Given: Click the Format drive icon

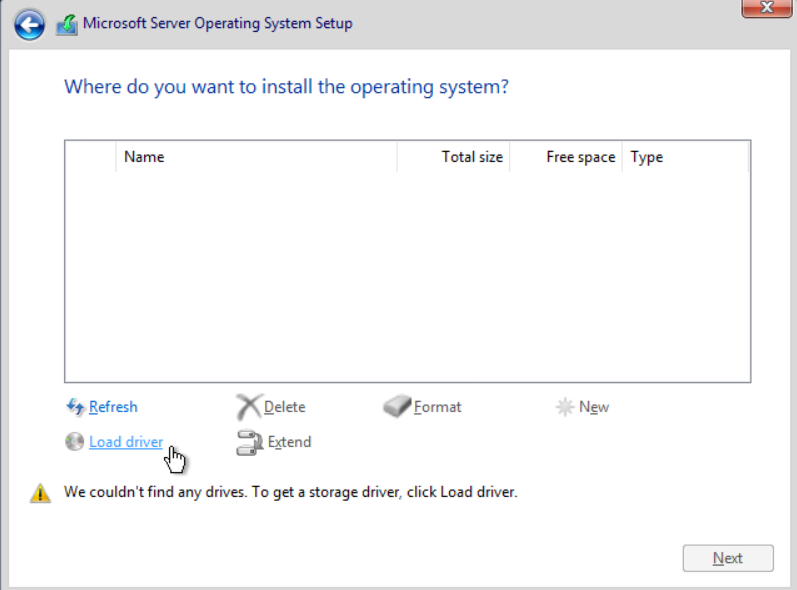Looking at the screenshot, I should click(397, 407).
